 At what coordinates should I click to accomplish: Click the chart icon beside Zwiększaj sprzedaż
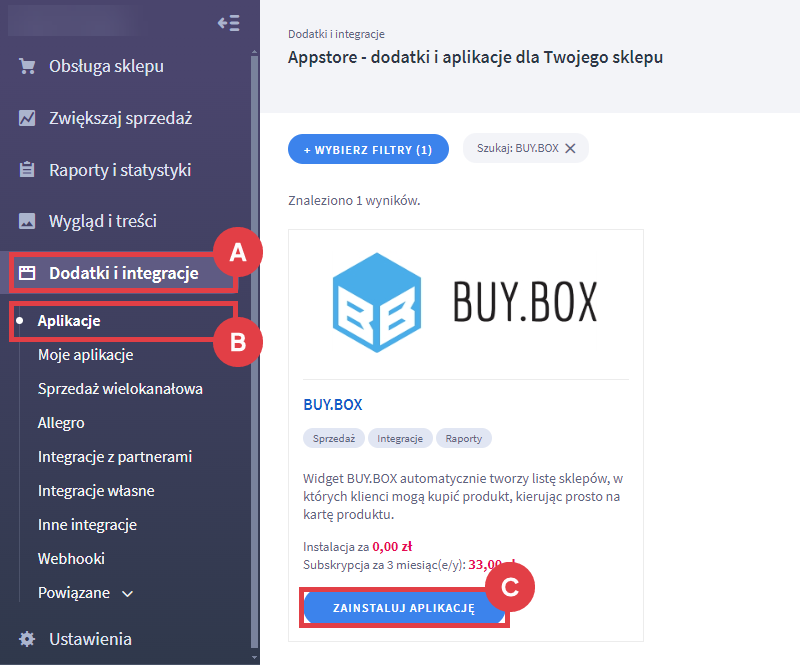[27, 118]
